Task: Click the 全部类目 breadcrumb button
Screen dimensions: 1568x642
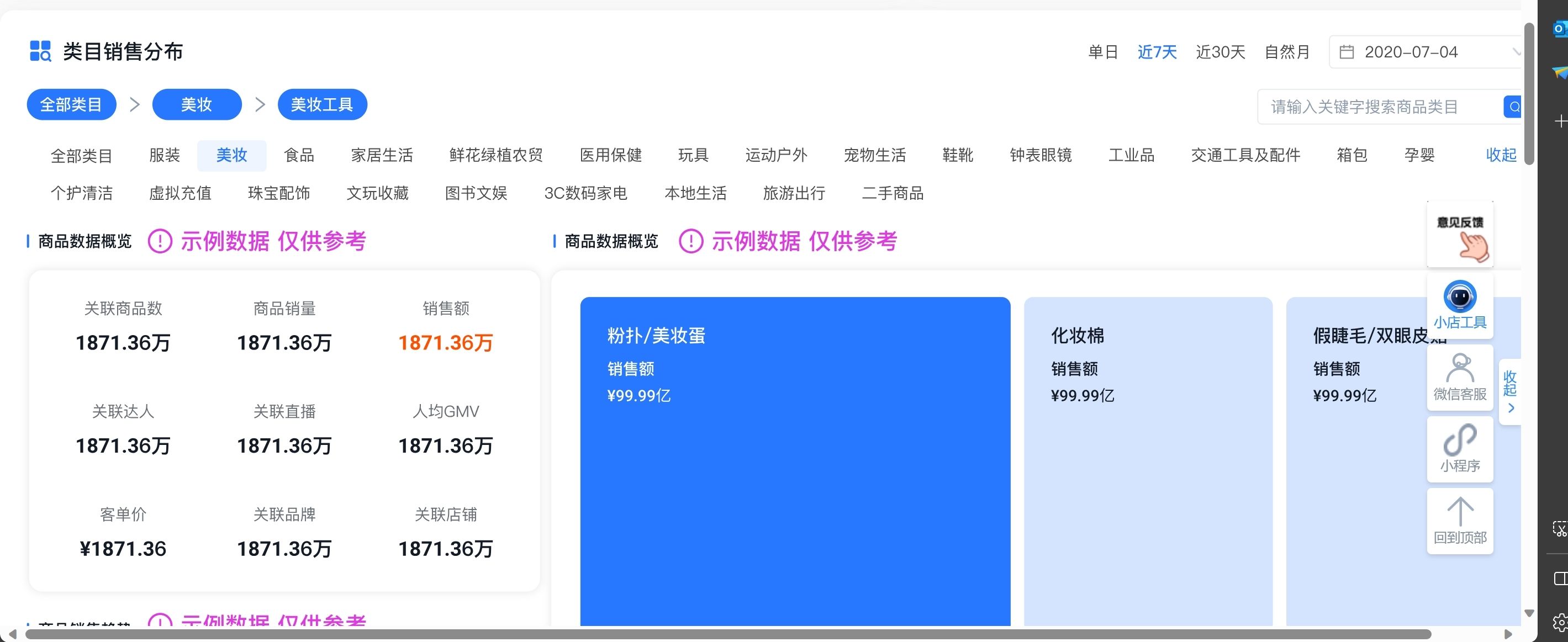Action: pos(71,105)
